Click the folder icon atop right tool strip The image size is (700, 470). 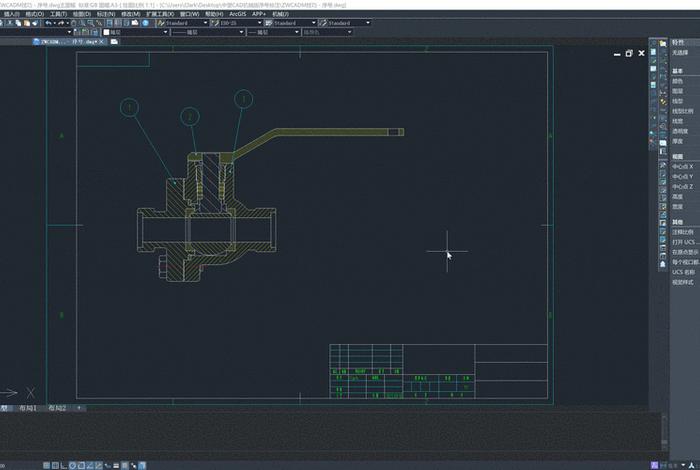663,43
